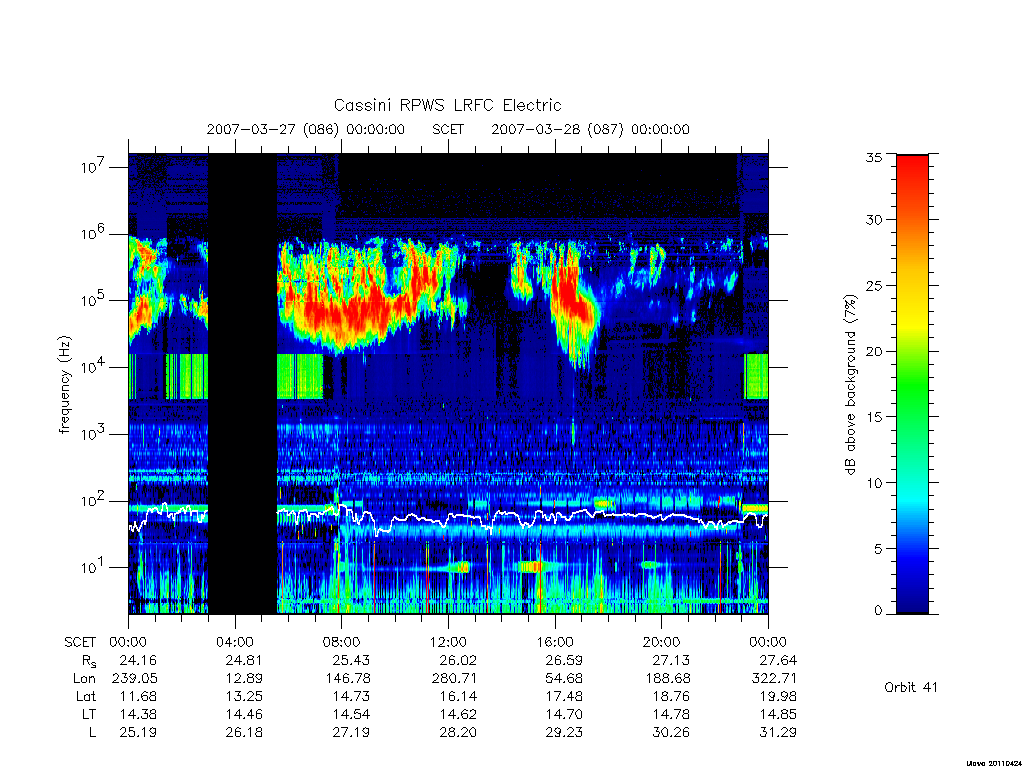Image resolution: width=1024 pixels, height=768 pixels.
Task: Click the 12:00 time axis label
Action: (448, 642)
